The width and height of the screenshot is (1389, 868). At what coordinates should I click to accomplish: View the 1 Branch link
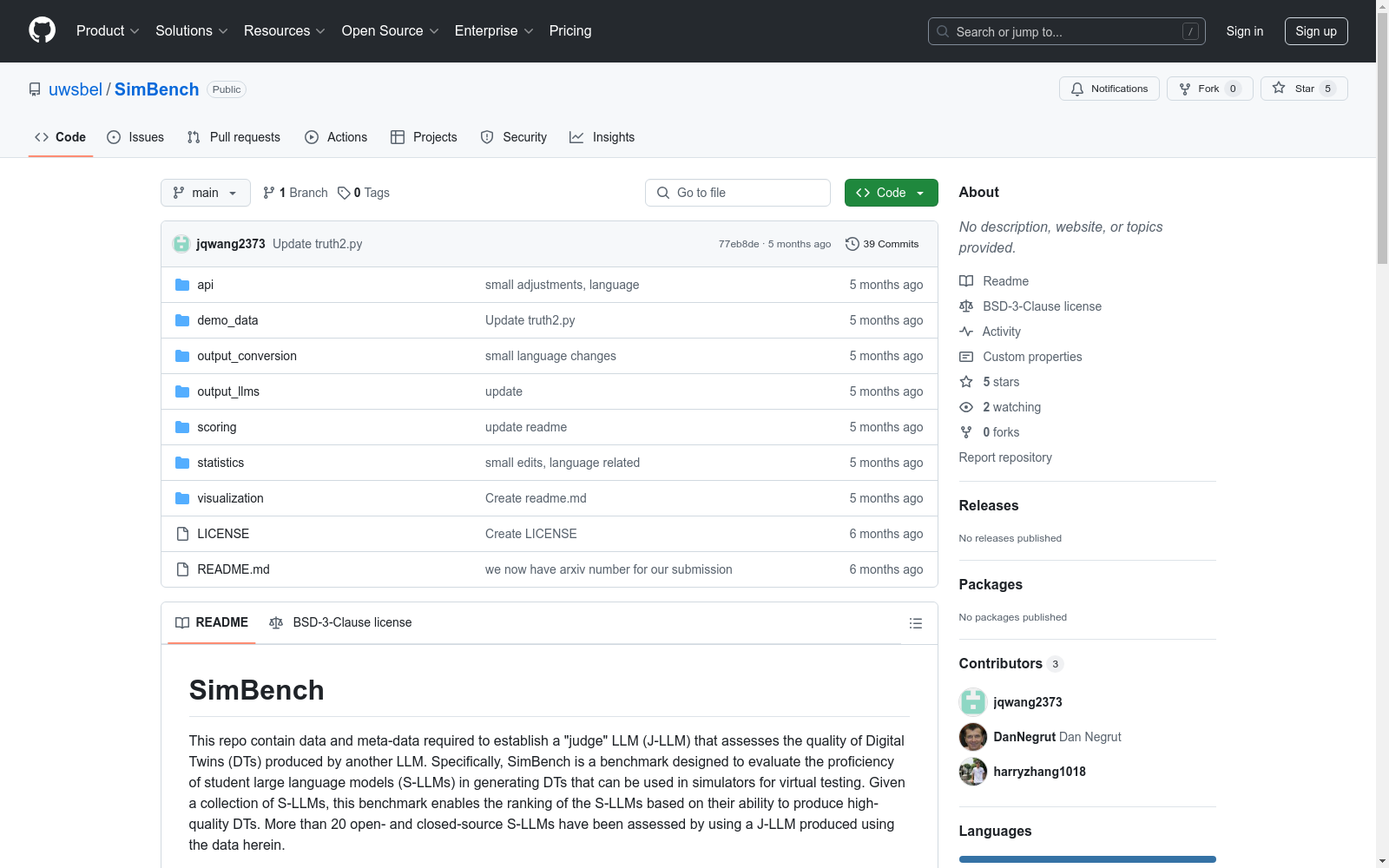295,193
